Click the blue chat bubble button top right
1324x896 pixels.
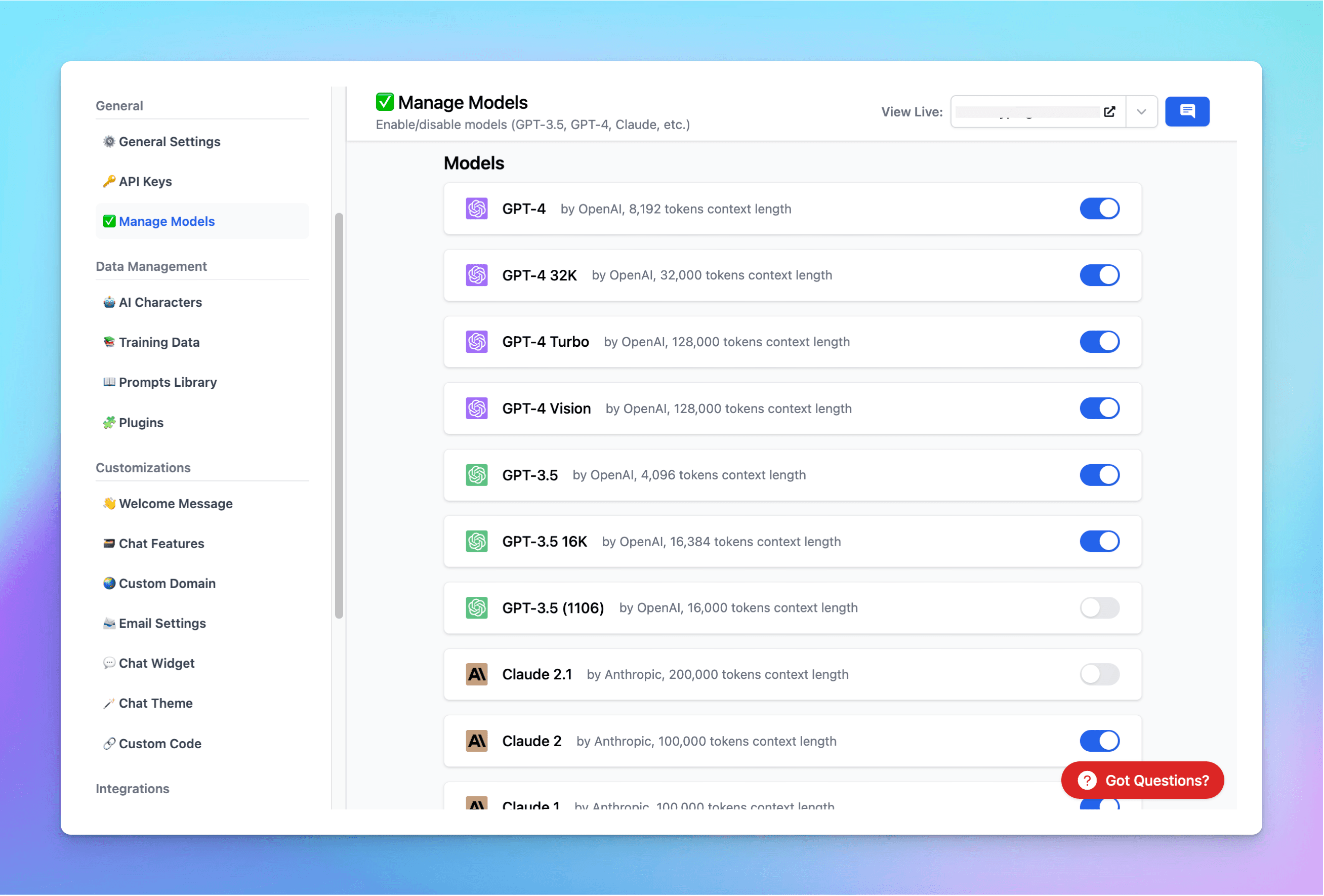click(x=1187, y=111)
